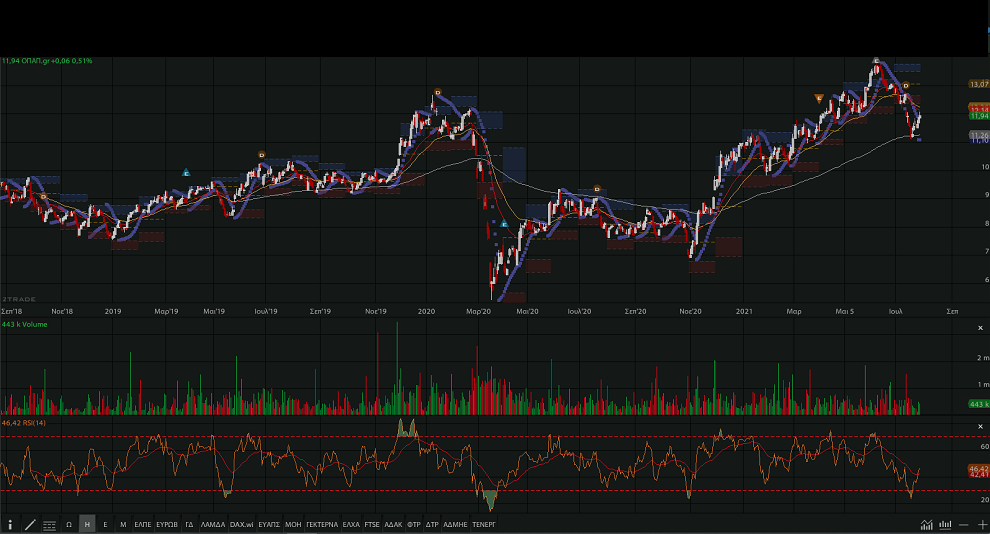Switch timeframe to M
Screen dimensions: 990x534
point(123,524)
